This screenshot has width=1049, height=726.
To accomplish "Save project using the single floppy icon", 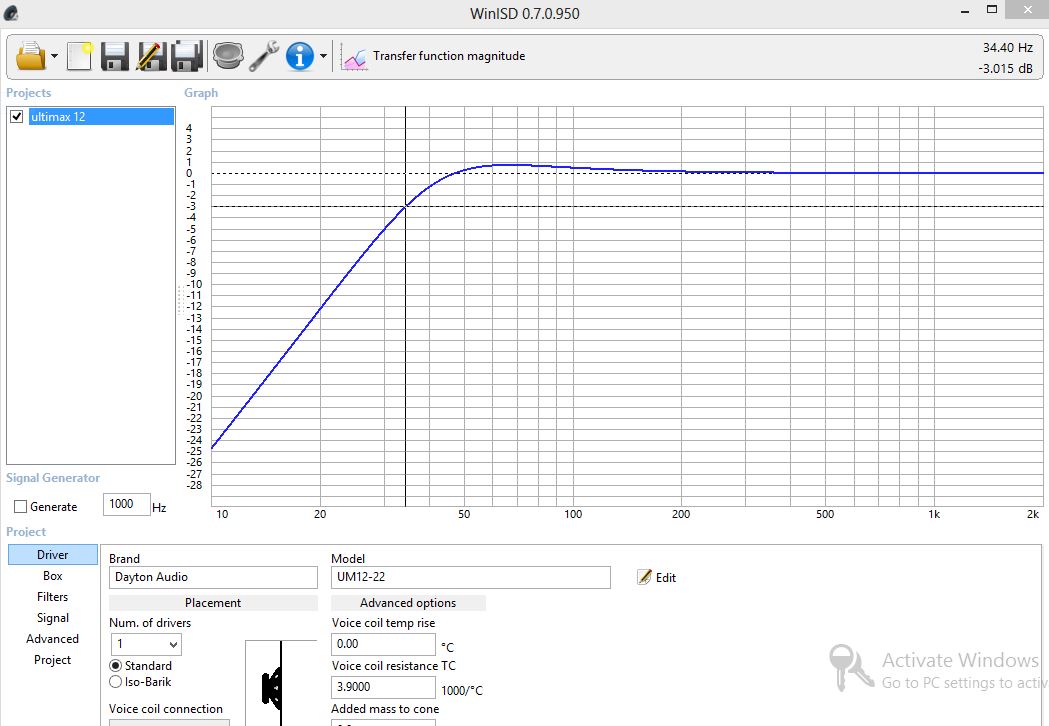I will [x=114, y=56].
